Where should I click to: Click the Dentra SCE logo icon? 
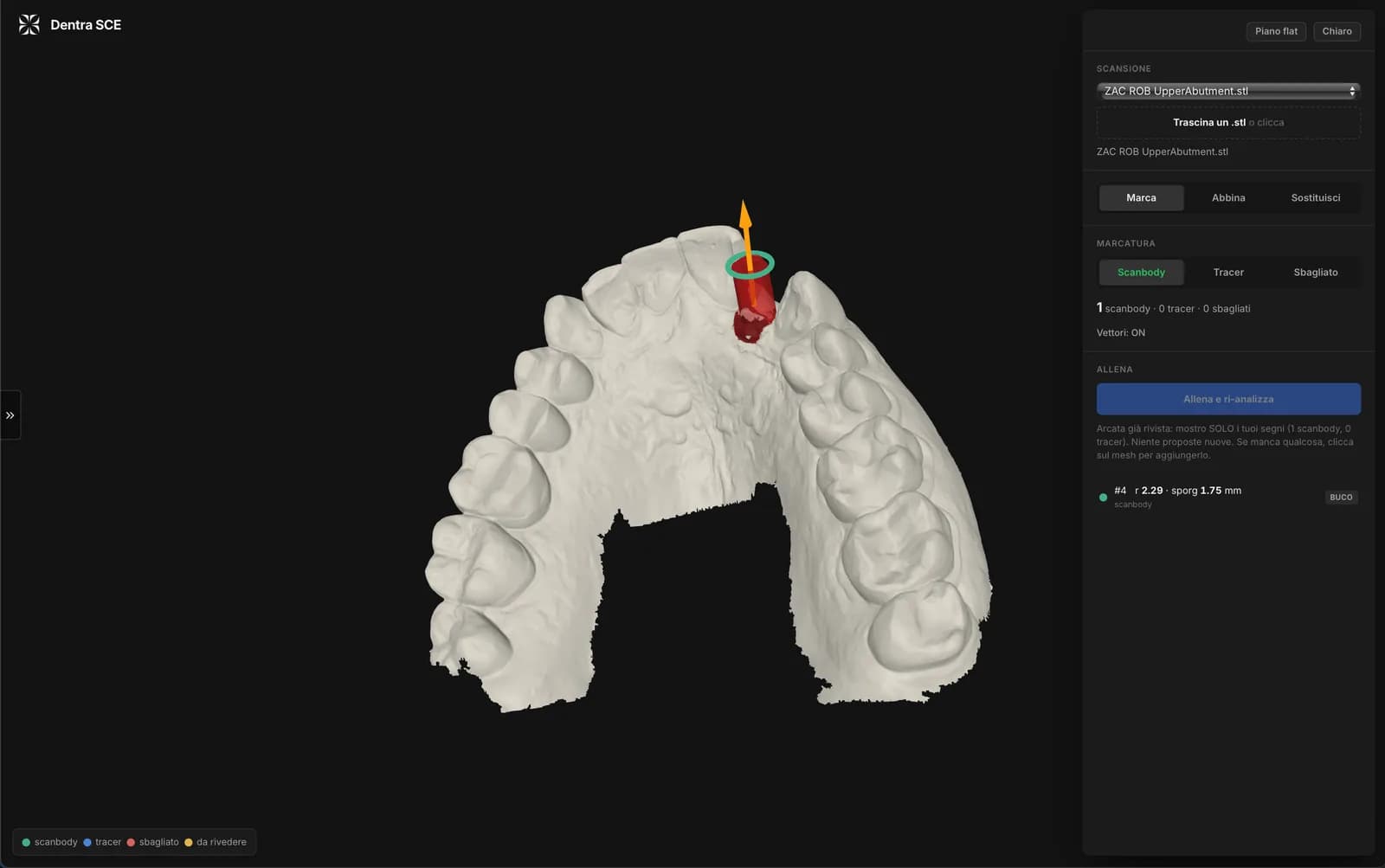tap(29, 24)
